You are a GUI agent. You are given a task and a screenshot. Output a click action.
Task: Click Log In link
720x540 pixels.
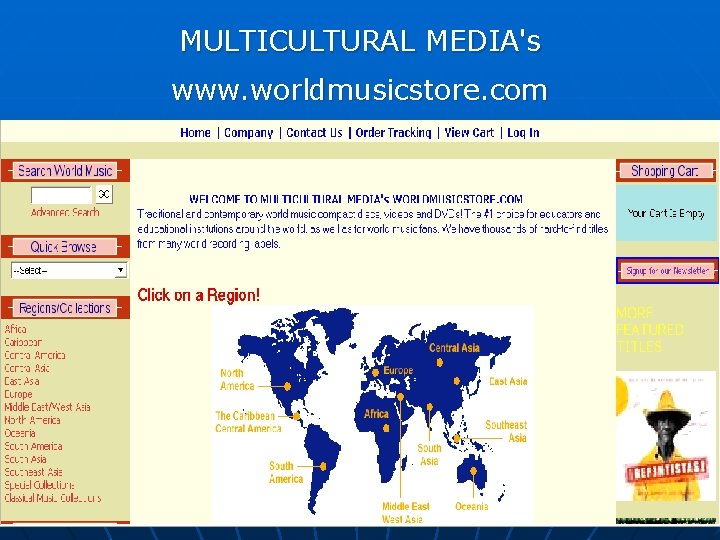pyautogui.click(x=523, y=133)
